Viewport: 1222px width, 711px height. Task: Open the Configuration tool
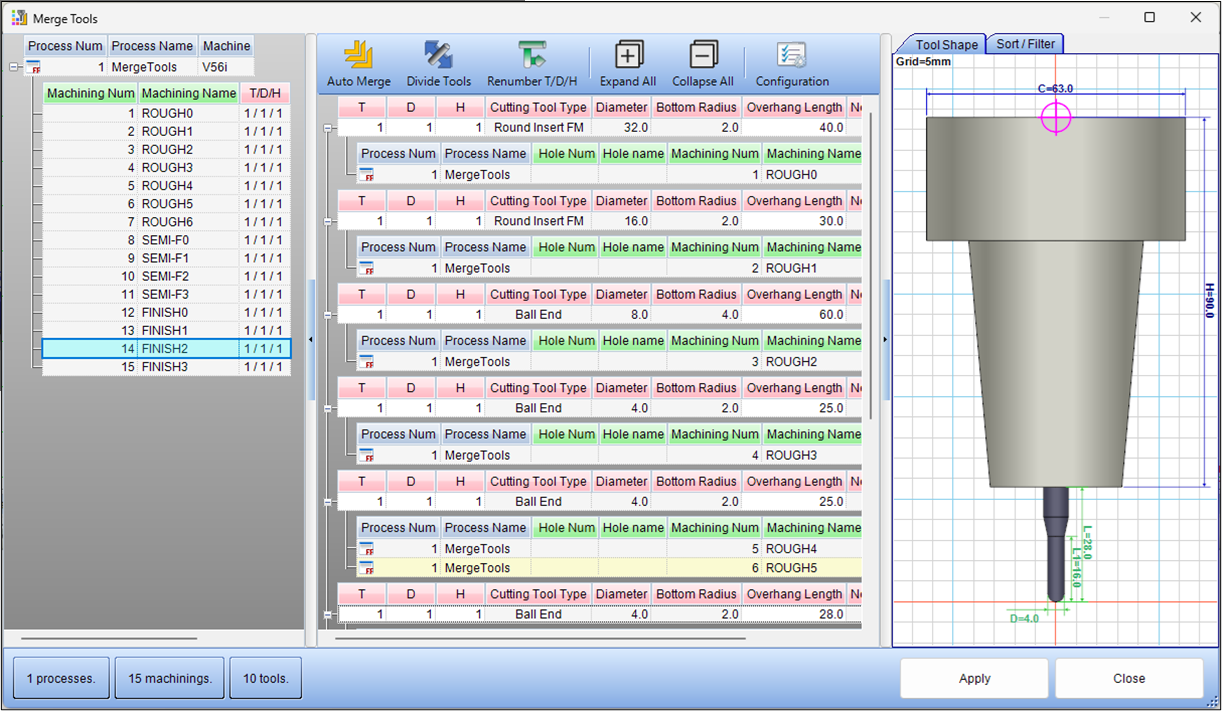pos(792,64)
